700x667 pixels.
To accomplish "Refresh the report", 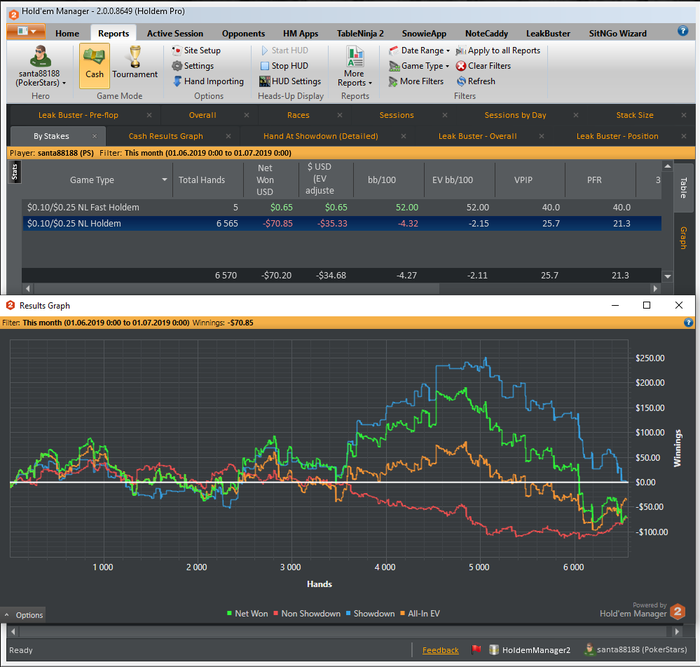I will (476, 81).
